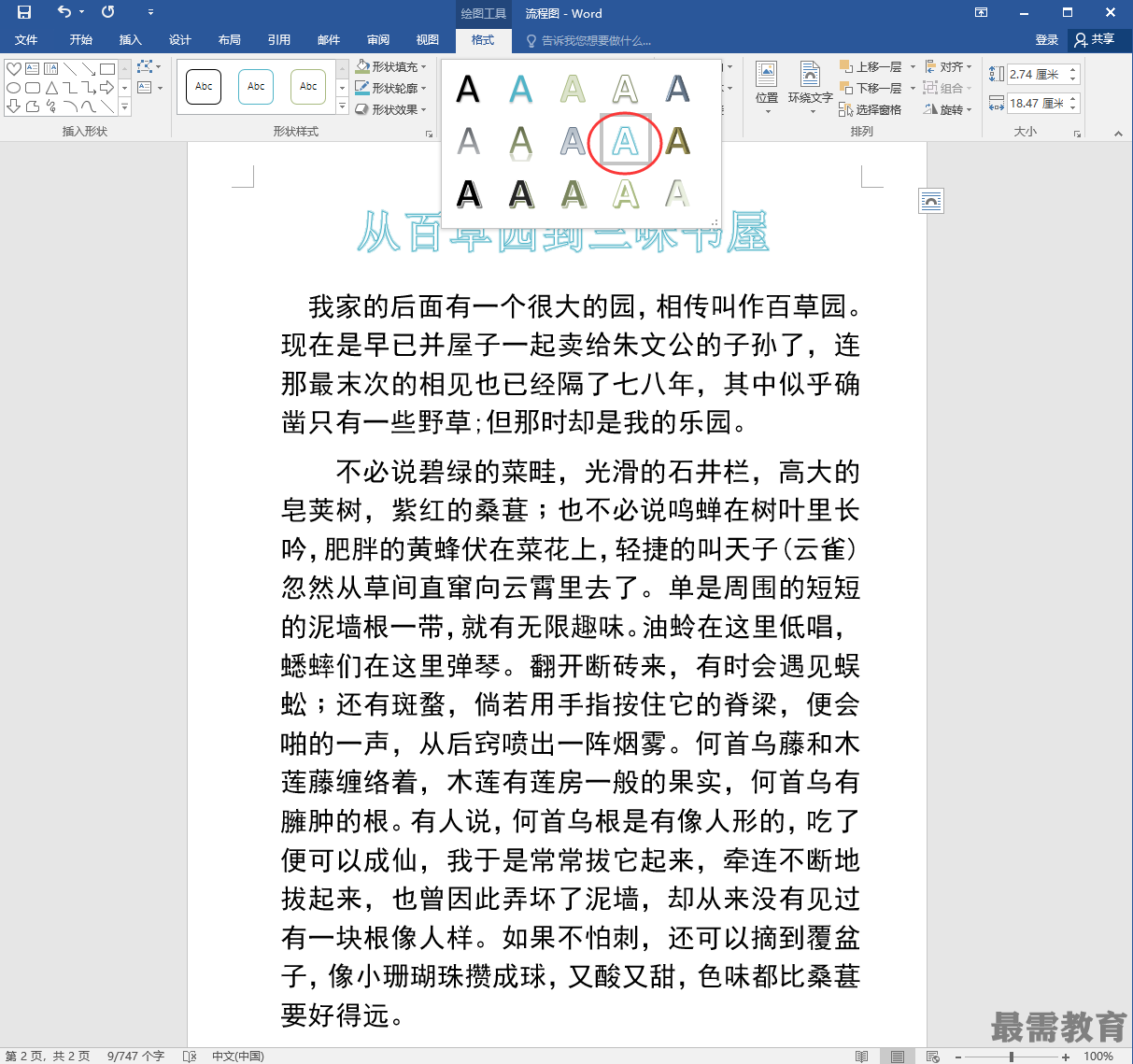1133x1064 pixels.
Task: Switch to Read Mode view icon
Action: click(x=861, y=1057)
